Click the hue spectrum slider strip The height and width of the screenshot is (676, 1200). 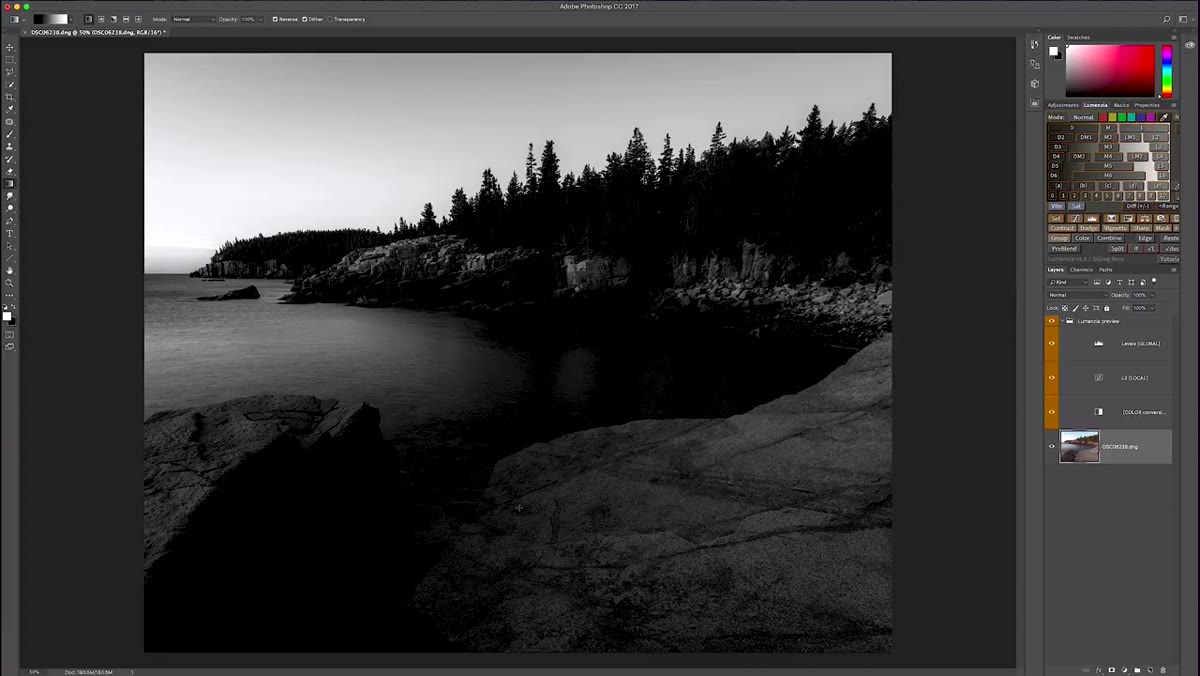tap(1166, 70)
